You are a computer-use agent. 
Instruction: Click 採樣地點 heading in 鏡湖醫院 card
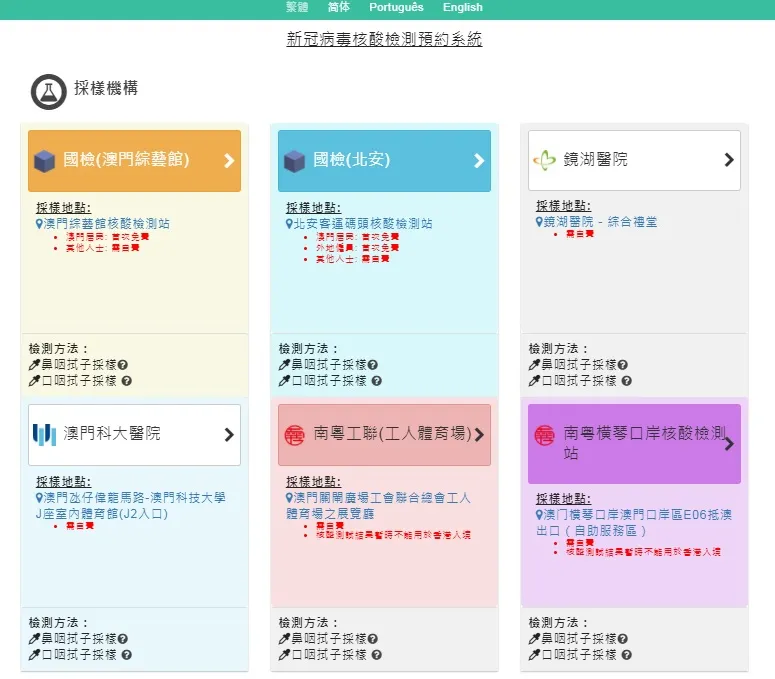(x=563, y=206)
